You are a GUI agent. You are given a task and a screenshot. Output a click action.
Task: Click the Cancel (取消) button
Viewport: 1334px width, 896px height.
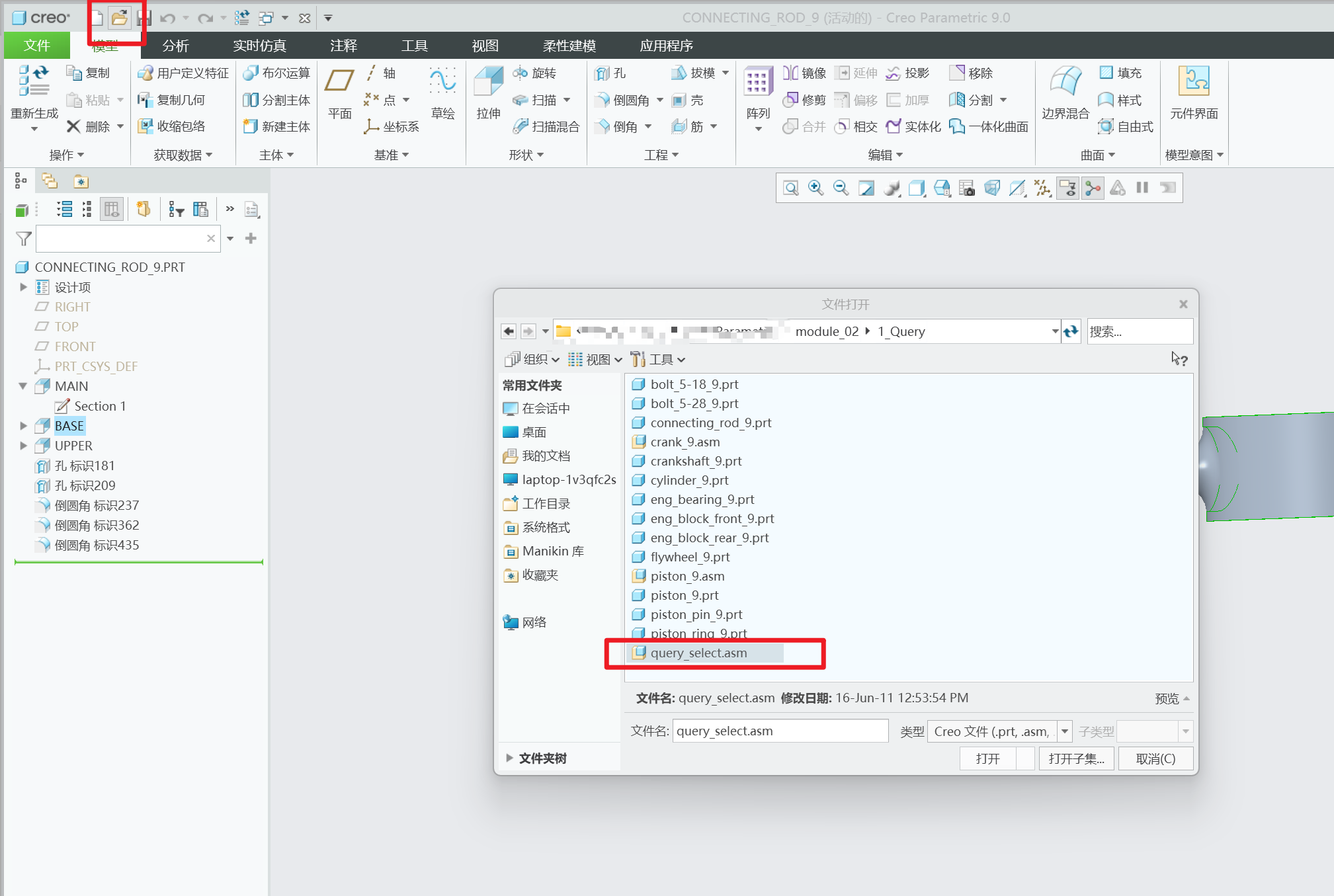[x=1155, y=758]
